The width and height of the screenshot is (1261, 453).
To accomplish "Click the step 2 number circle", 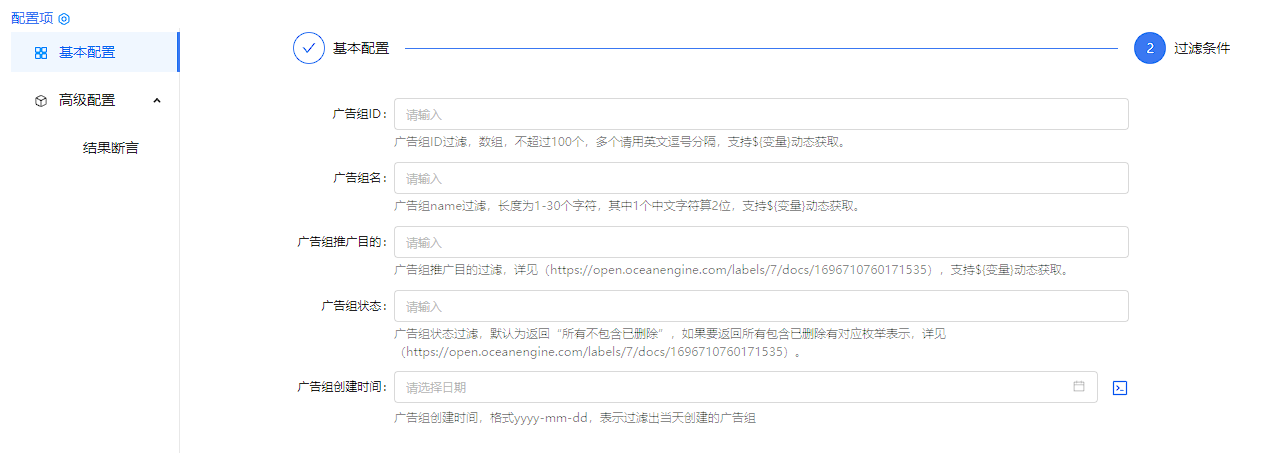I will pos(1150,48).
